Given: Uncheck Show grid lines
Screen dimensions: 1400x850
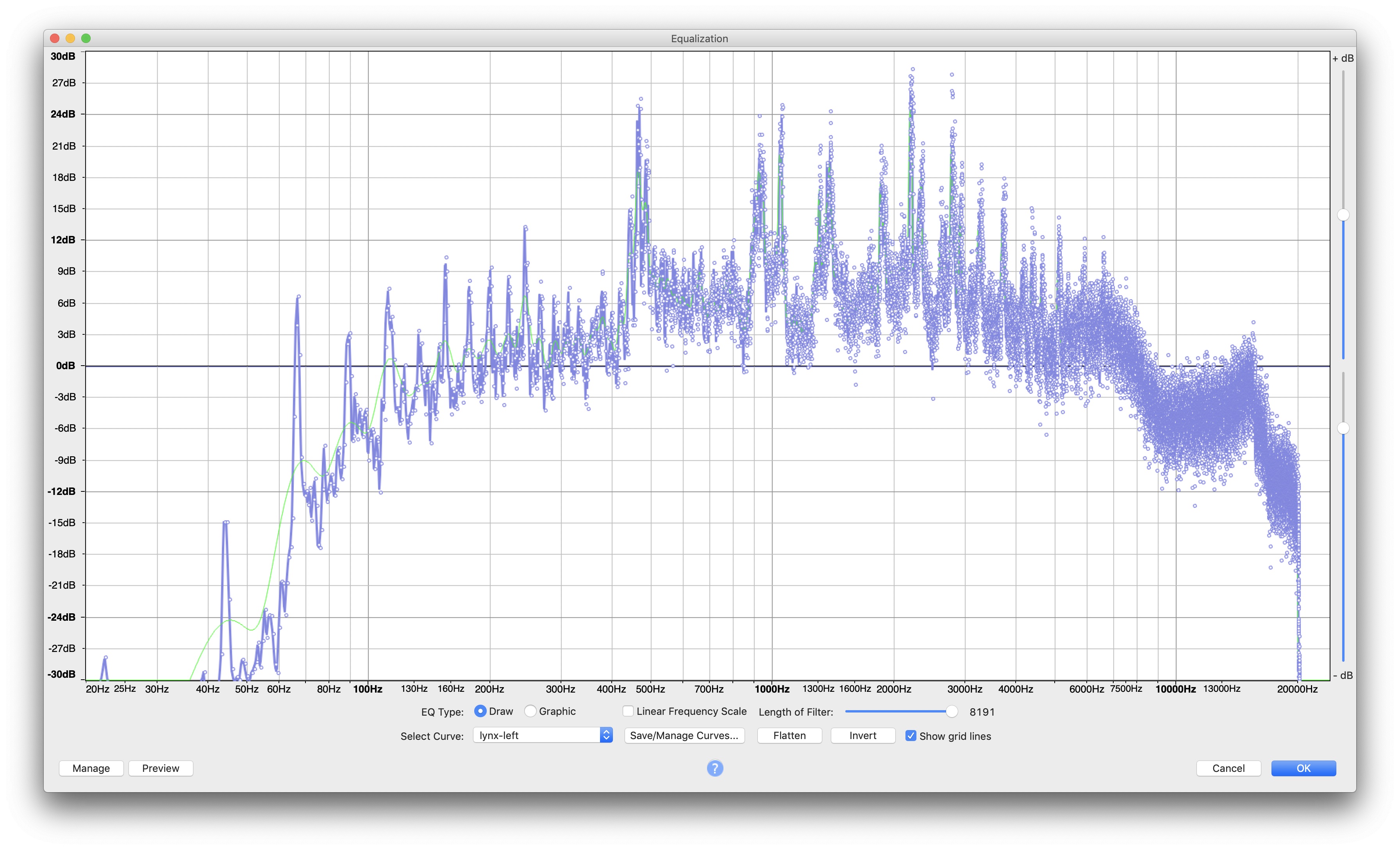Looking at the screenshot, I should coord(911,736).
